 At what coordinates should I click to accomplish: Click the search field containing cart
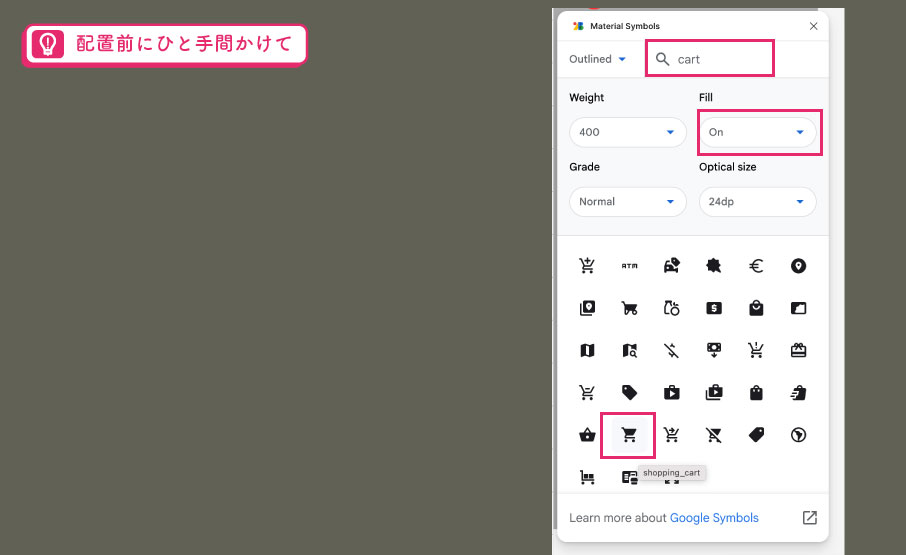(710, 59)
